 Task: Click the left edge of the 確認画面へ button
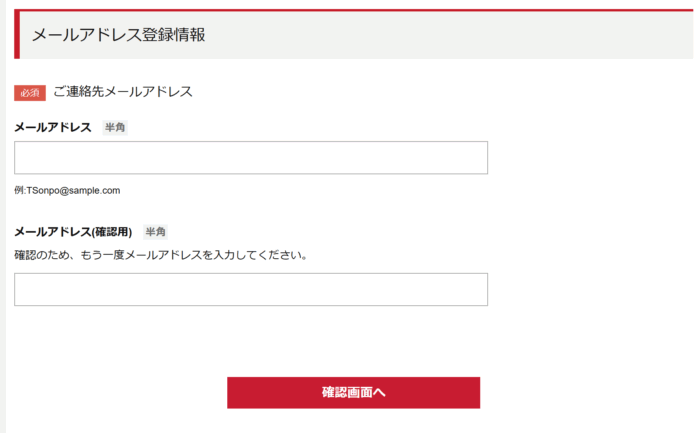236,393
